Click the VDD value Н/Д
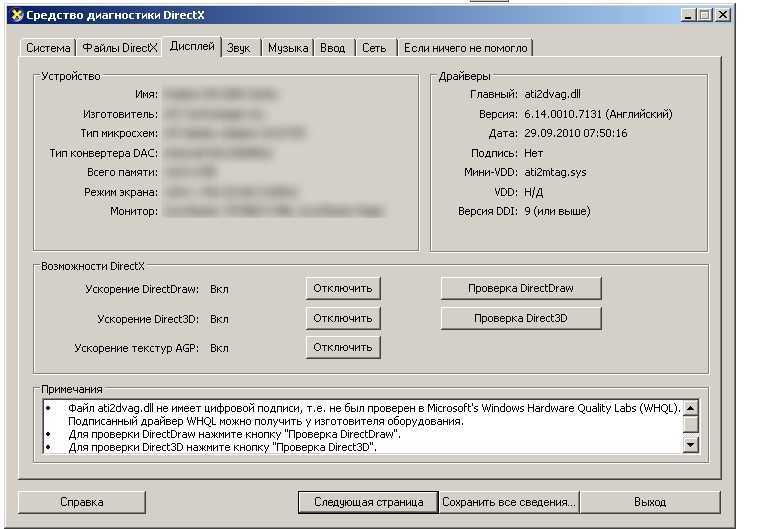 click(533, 193)
